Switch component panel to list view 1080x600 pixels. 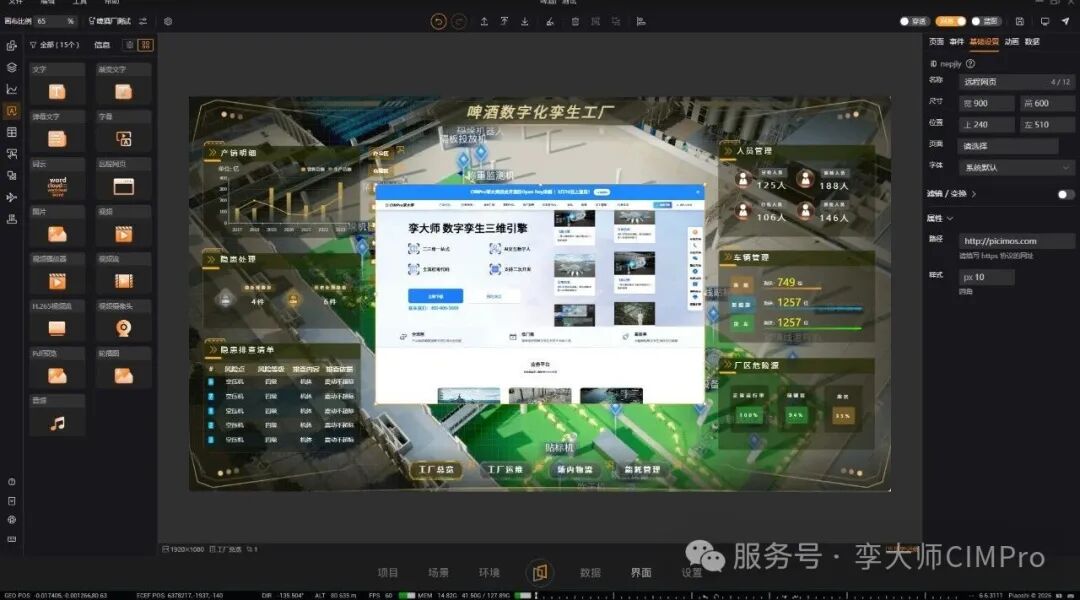coord(129,45)
